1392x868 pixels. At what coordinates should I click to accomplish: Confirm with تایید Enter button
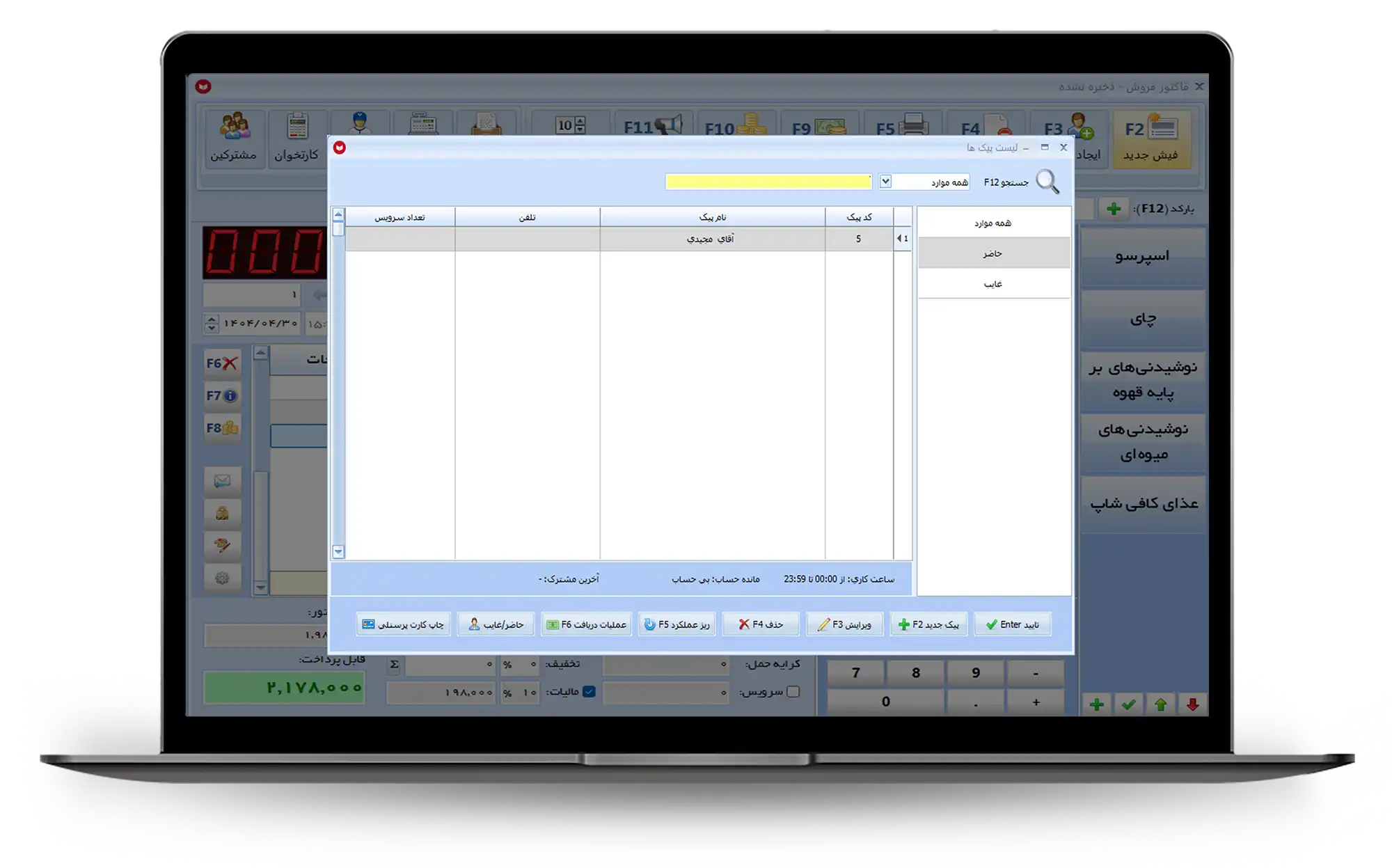pyautogui.click(x=1012, y=624)
